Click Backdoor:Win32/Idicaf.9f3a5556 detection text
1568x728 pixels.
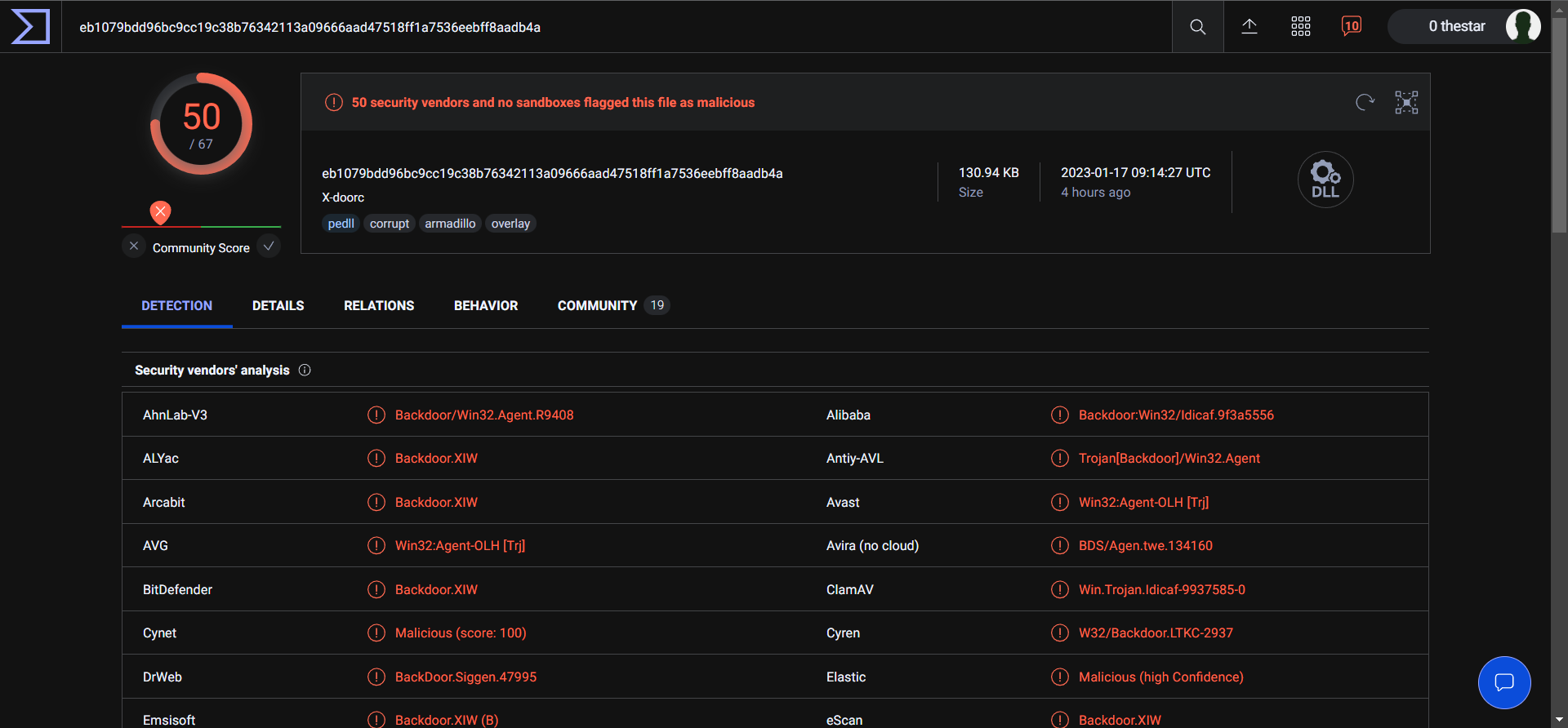1176,415
